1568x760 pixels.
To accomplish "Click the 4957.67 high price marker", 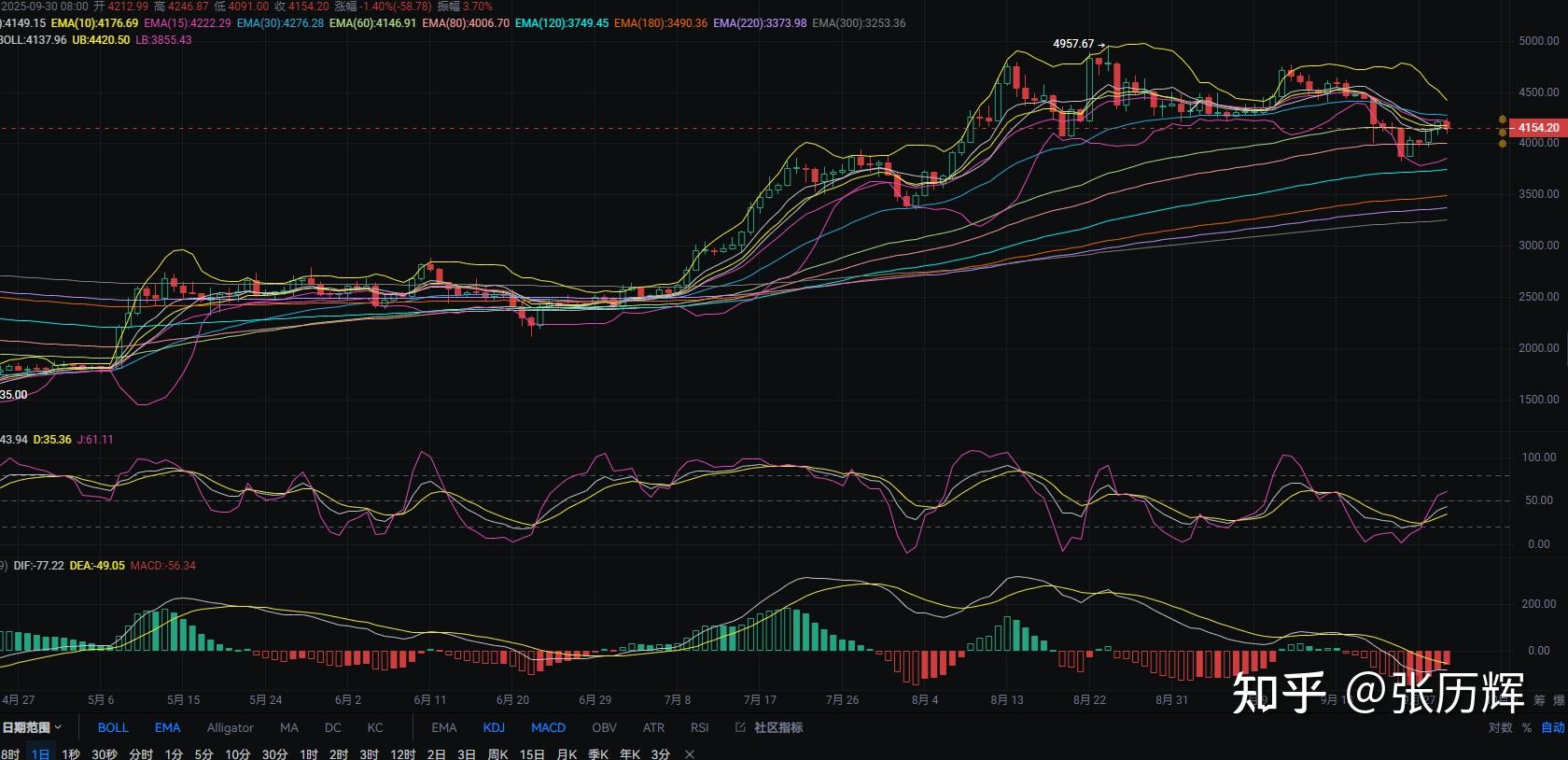I will coord(1073,44).
